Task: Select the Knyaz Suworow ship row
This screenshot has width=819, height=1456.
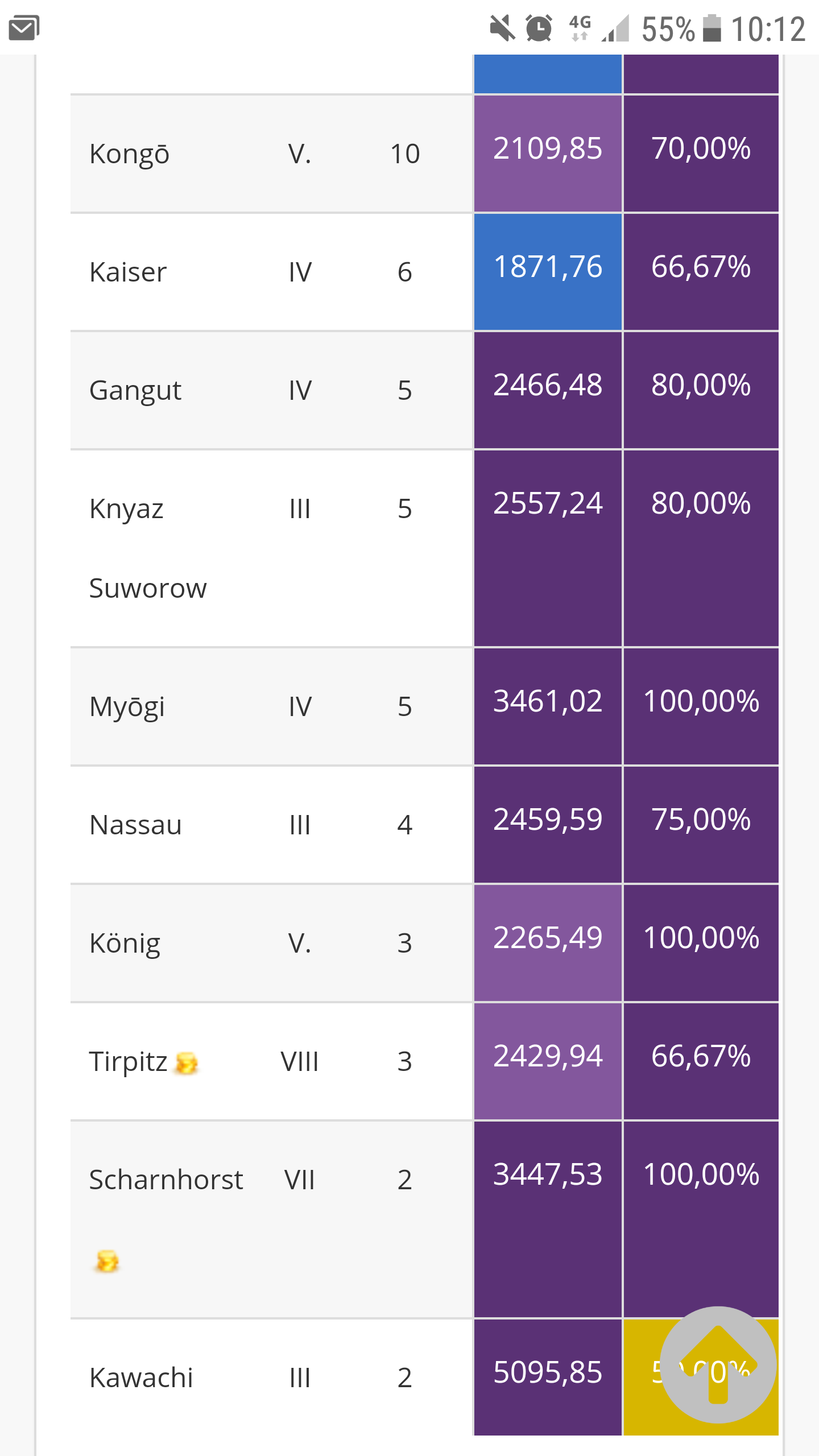Action: [424, 548]
